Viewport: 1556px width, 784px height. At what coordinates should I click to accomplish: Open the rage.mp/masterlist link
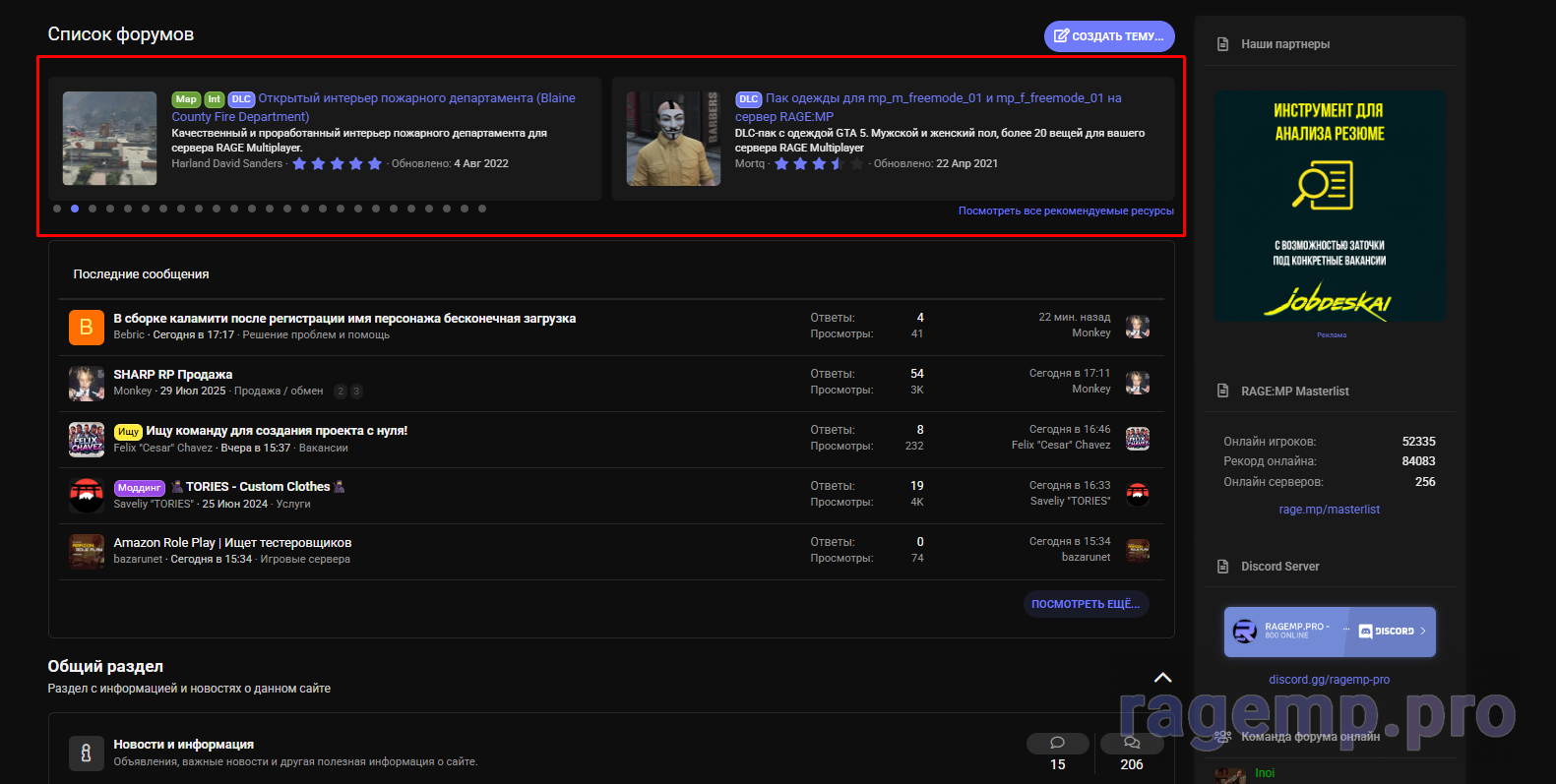(1329, 510)
